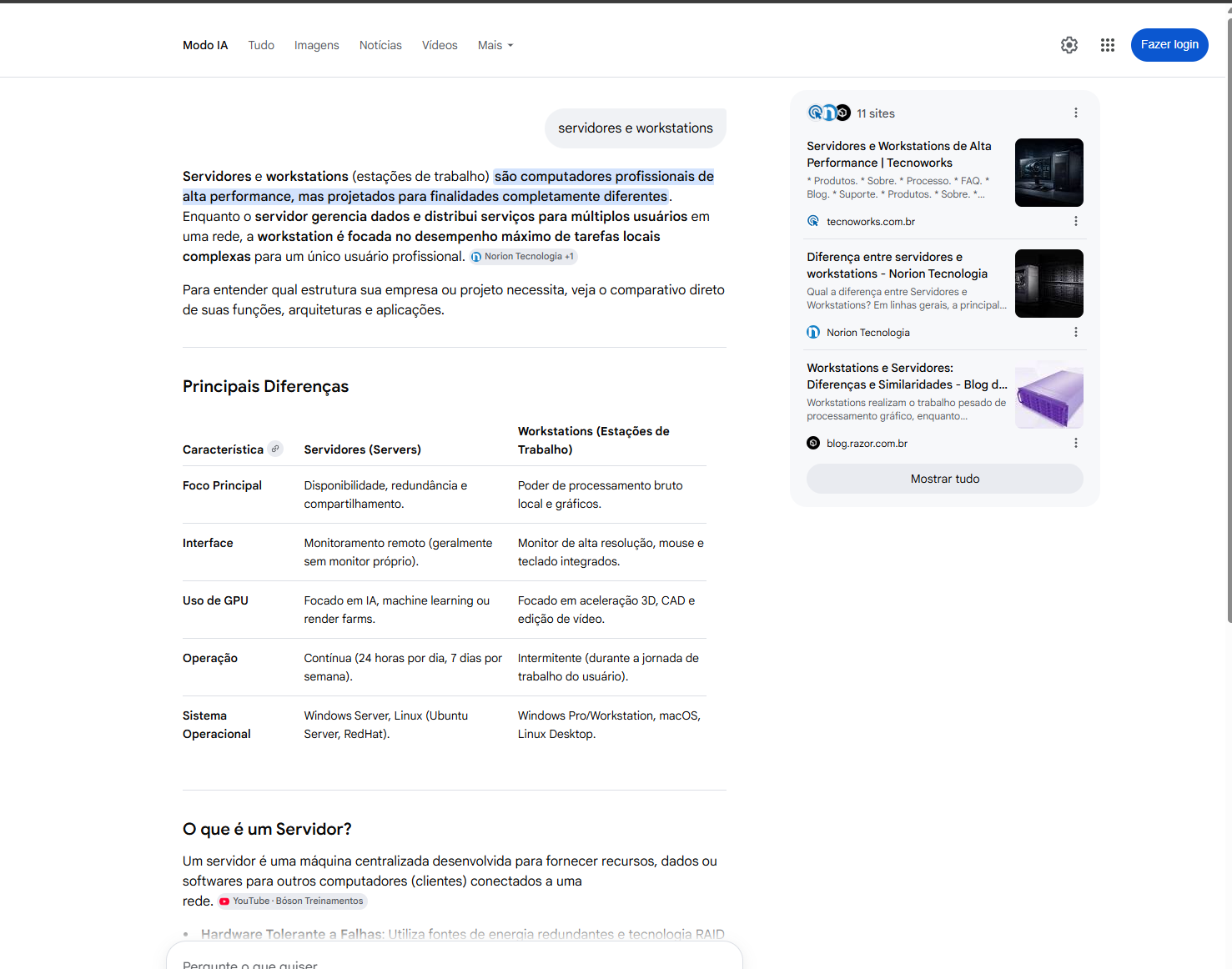Click the 'servidores e workstations' query bubble
The height and width of the screenshot is (969, 1232).
636,128
